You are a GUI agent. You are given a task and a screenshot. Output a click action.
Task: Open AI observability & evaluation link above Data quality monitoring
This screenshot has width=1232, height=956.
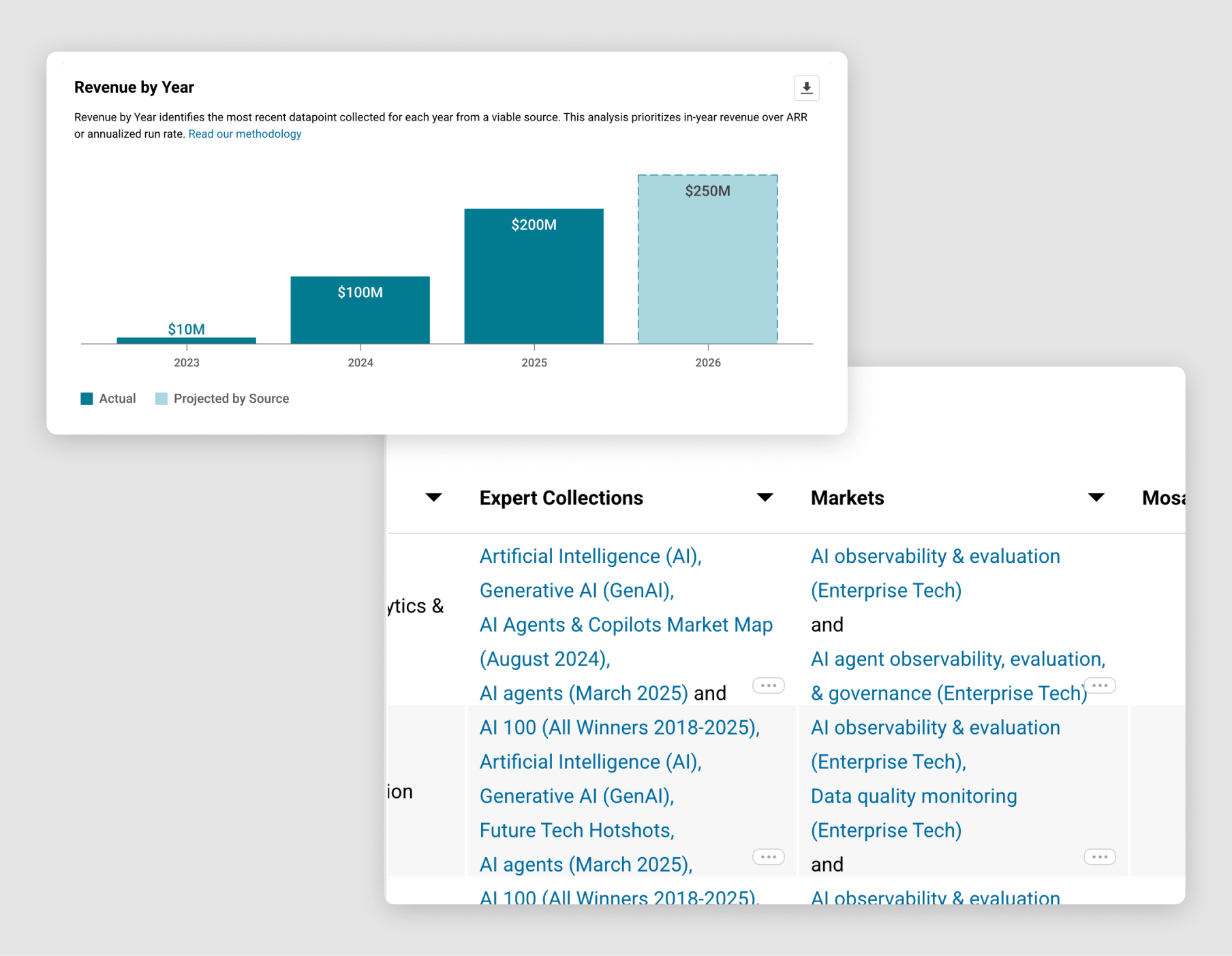[936, 745]
